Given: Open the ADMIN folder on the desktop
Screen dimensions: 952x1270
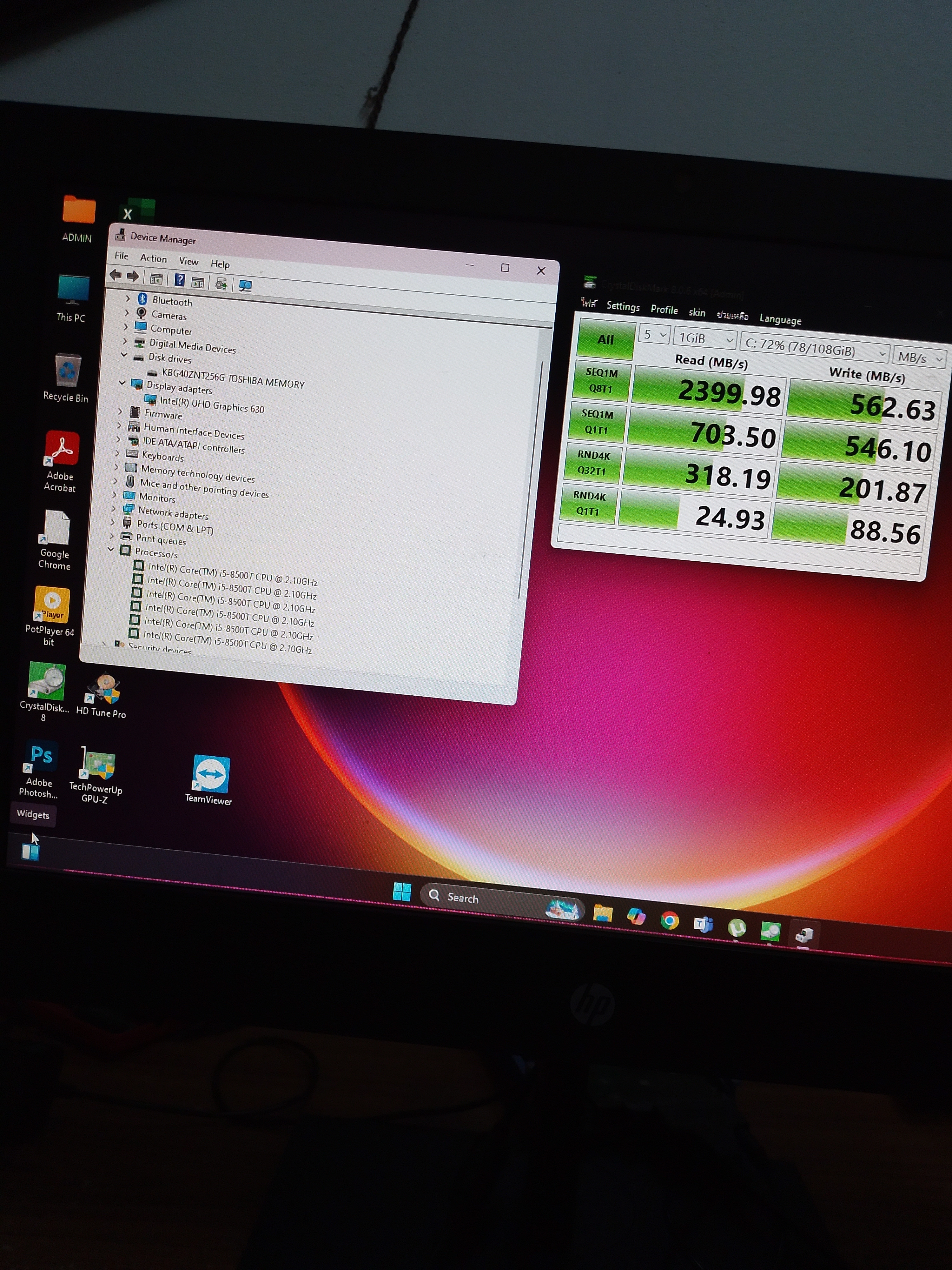Looking at the screenshot, I should click(78, 219).
